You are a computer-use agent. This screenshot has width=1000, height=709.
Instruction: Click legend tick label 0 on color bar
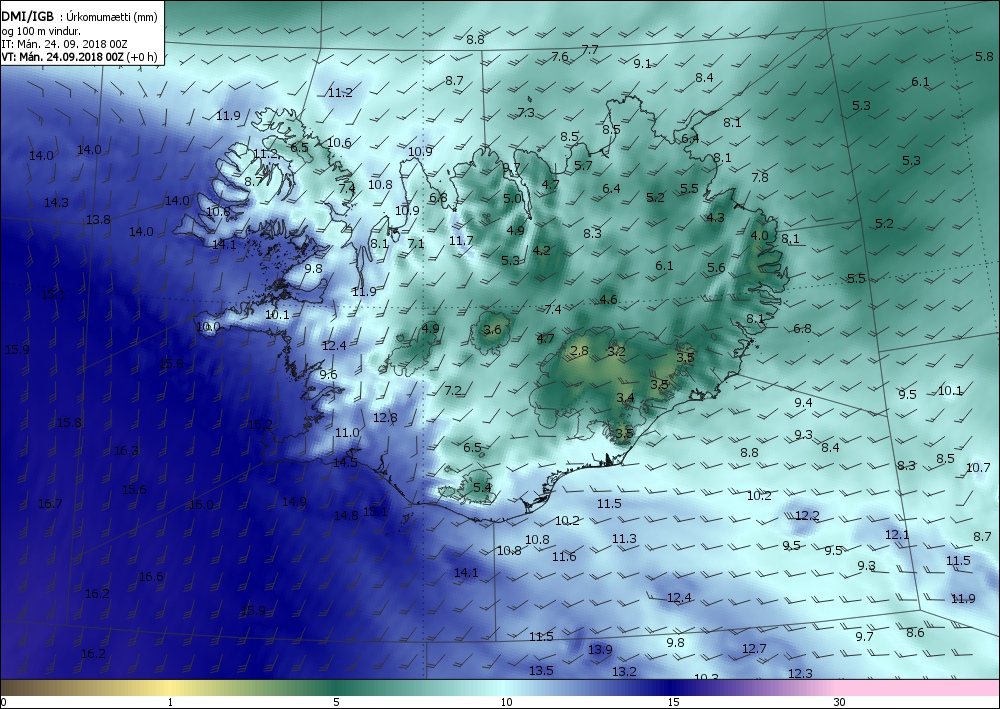pos(3,703)
